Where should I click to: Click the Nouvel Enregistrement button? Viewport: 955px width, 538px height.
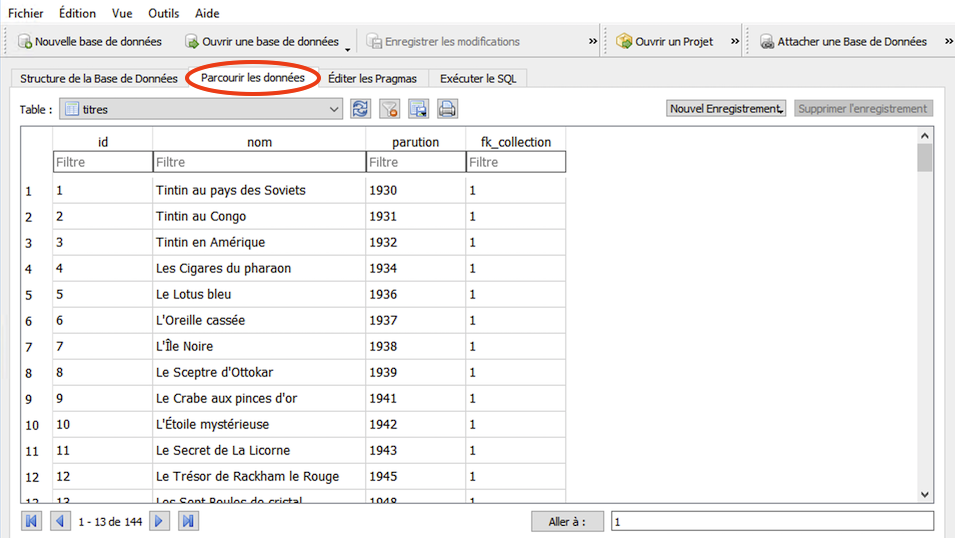(x=727, y=108)
